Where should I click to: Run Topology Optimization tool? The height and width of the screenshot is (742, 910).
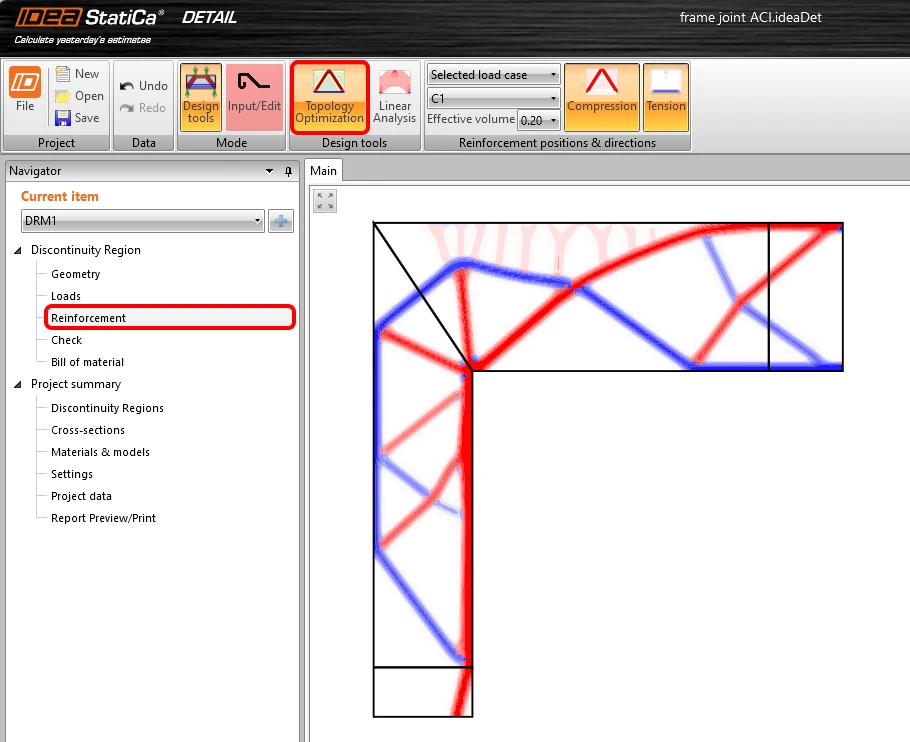pos(329,97)
